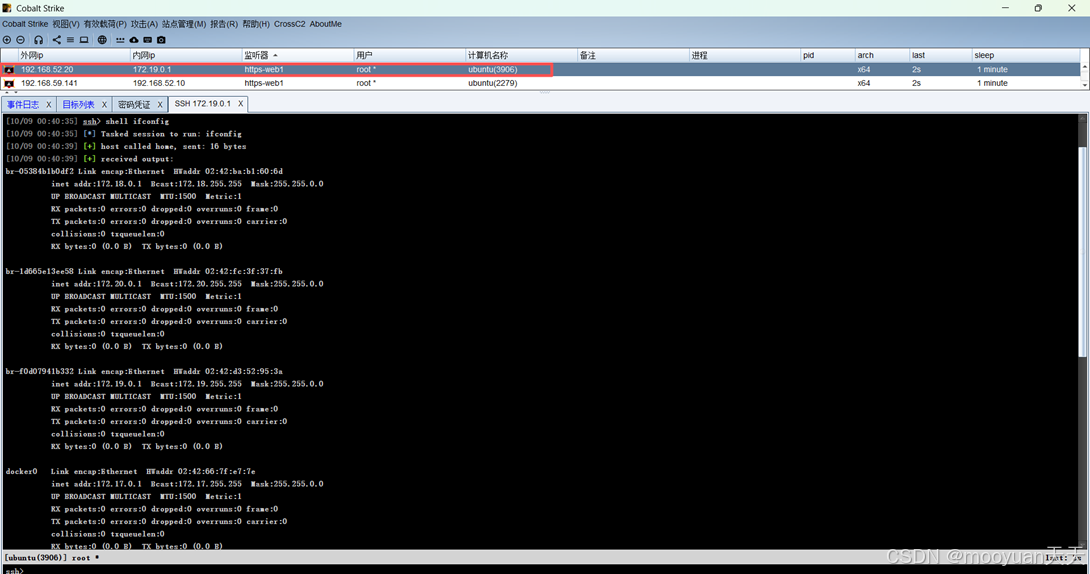The width and height of the screenshot is (1090, 574).
Task: Sort by the 计算机名称 column header
Action: [521, 55]
